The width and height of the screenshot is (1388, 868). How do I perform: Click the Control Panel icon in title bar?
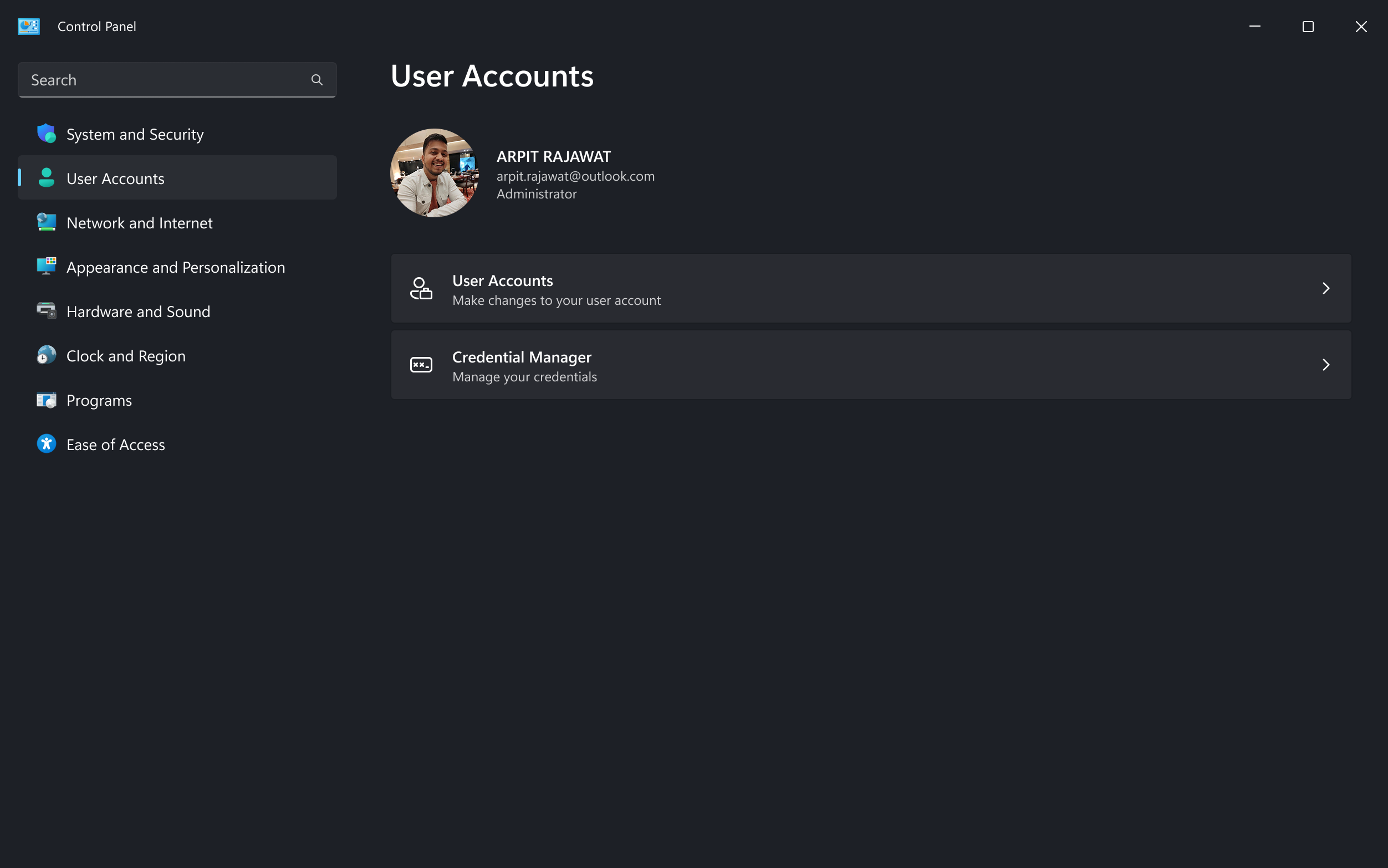pos(29,26)
